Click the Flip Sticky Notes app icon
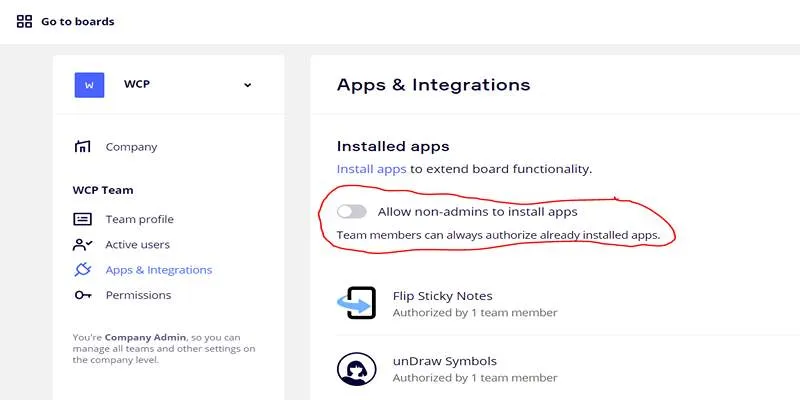Screen dimensions: 800x400 point(357,303)
